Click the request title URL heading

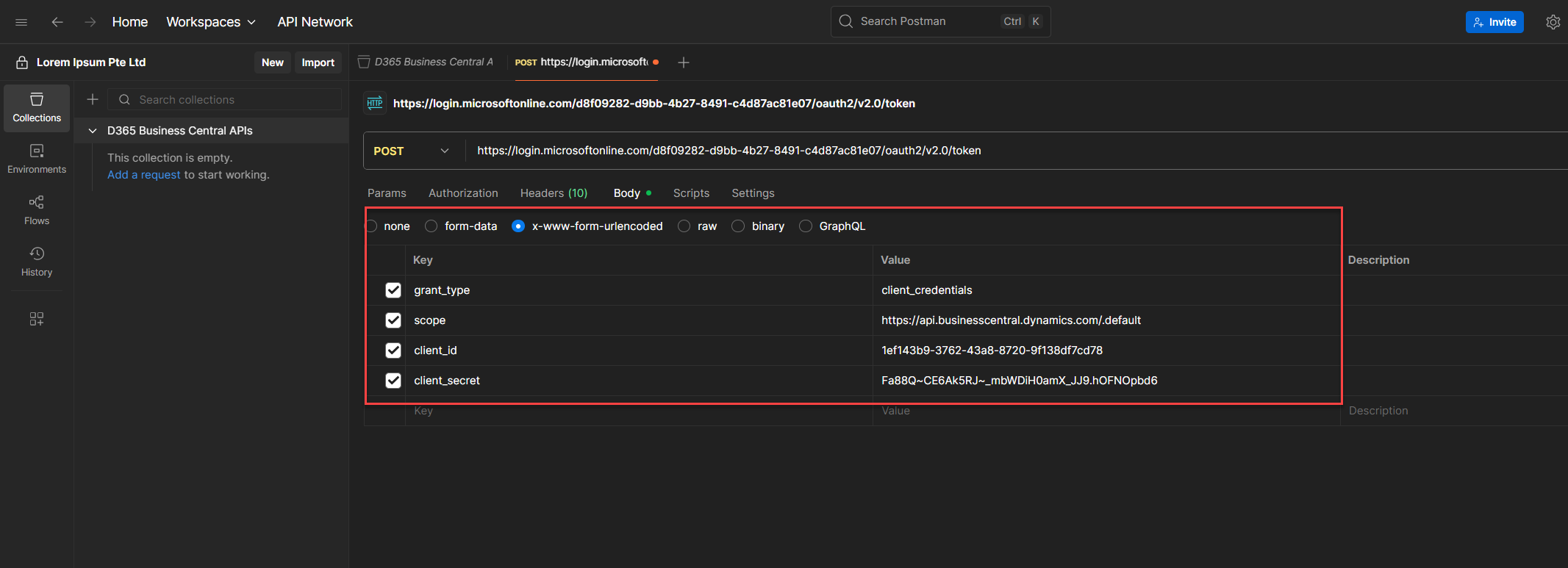point(654,104)
